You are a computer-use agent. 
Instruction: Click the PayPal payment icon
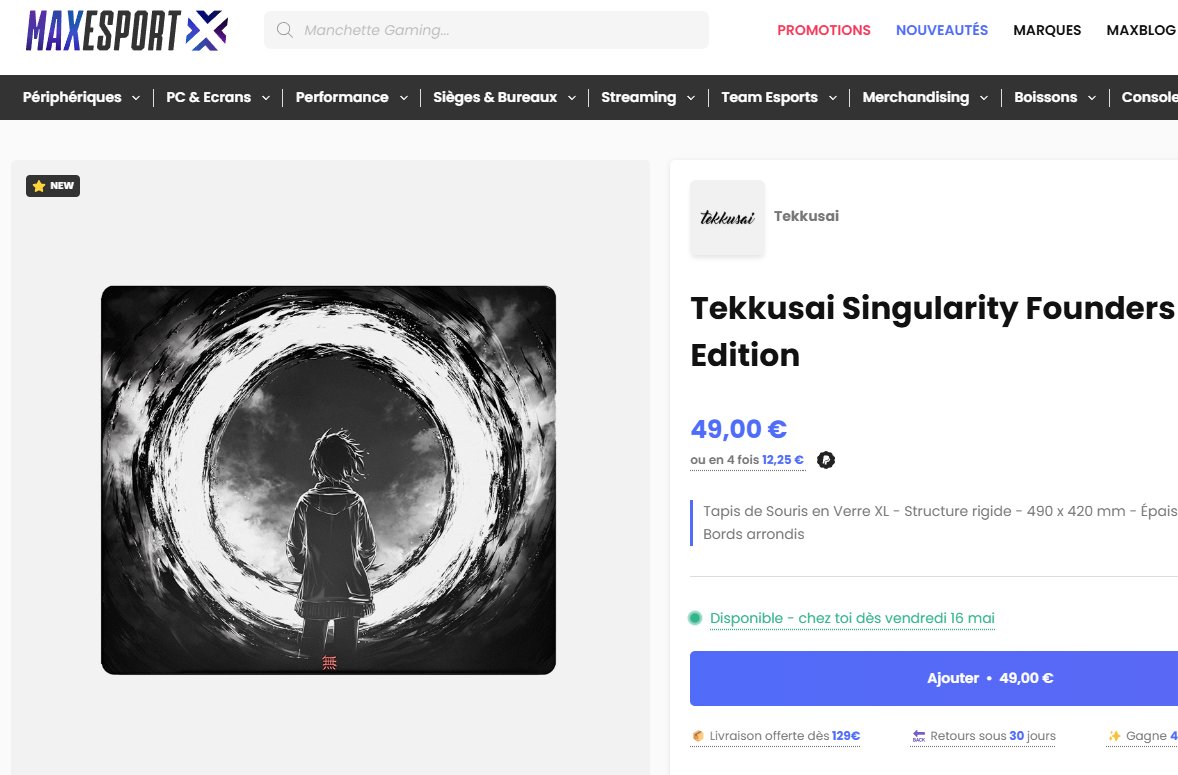[x=826, y=460]
